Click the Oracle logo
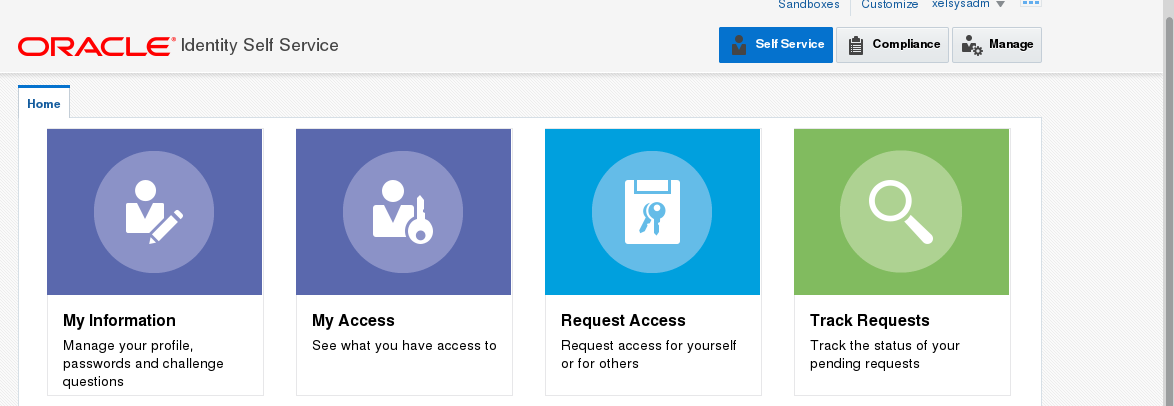The image size is (1174, 406). point(95,46)
